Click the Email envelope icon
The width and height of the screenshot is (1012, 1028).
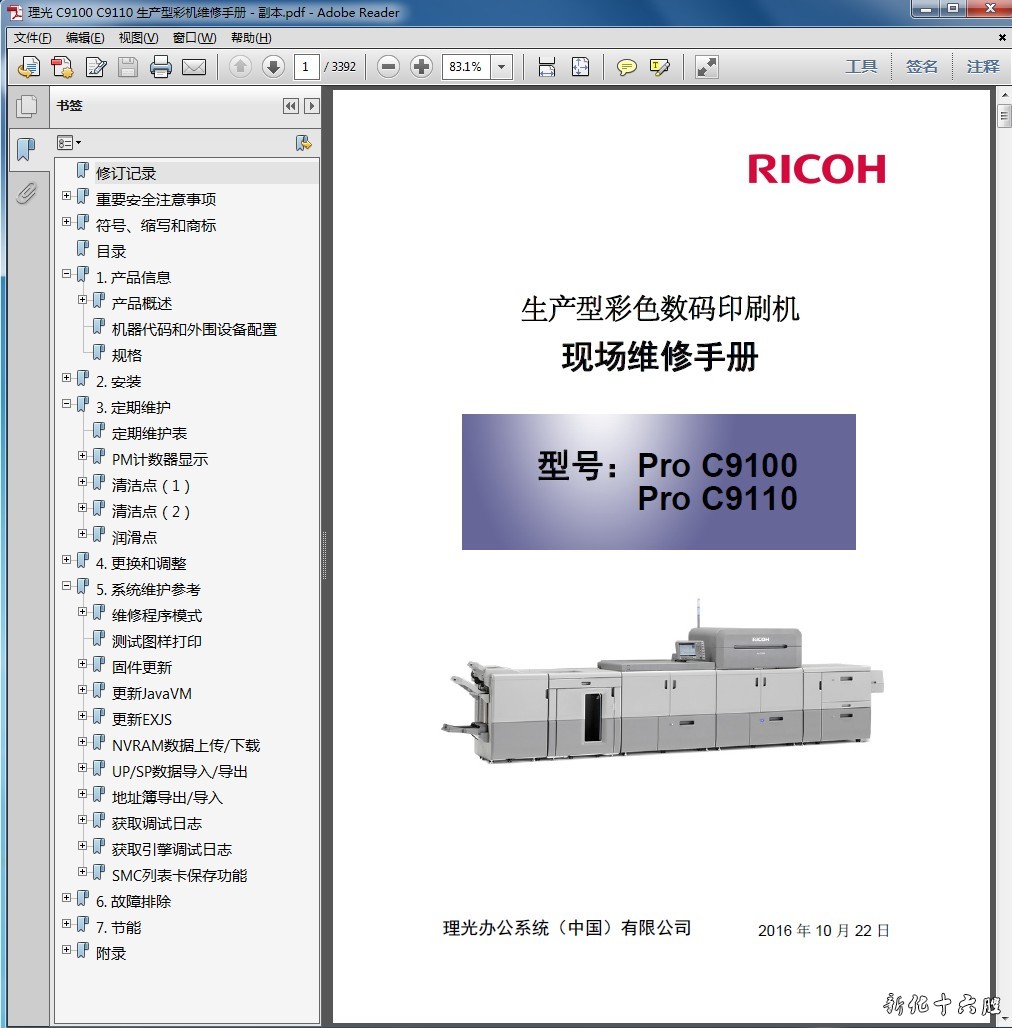tap(194, 67)
